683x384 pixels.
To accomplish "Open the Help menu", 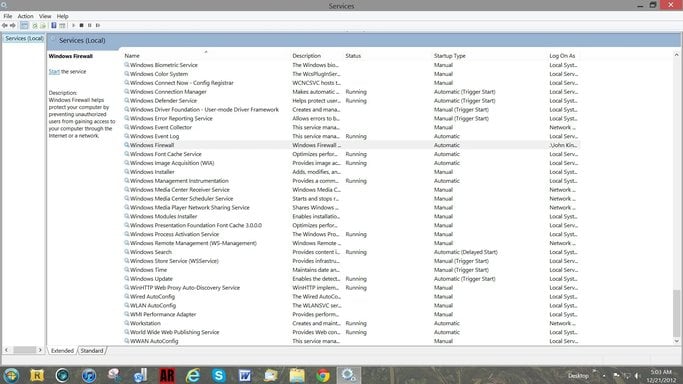I will pos(62,16).
